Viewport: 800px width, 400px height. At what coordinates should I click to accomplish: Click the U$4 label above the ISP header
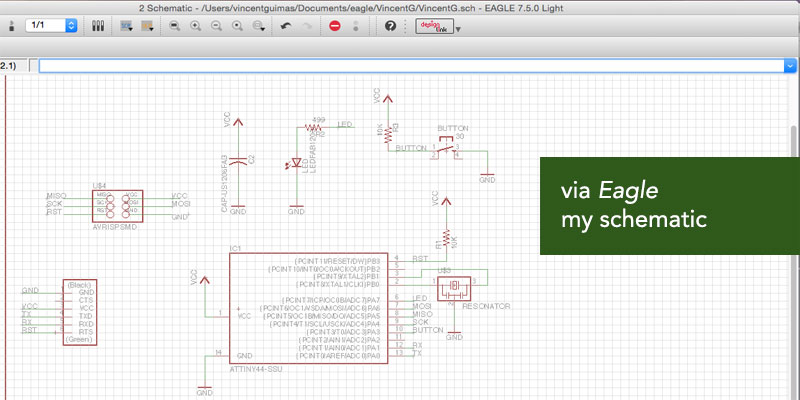(x=99, y=186)
